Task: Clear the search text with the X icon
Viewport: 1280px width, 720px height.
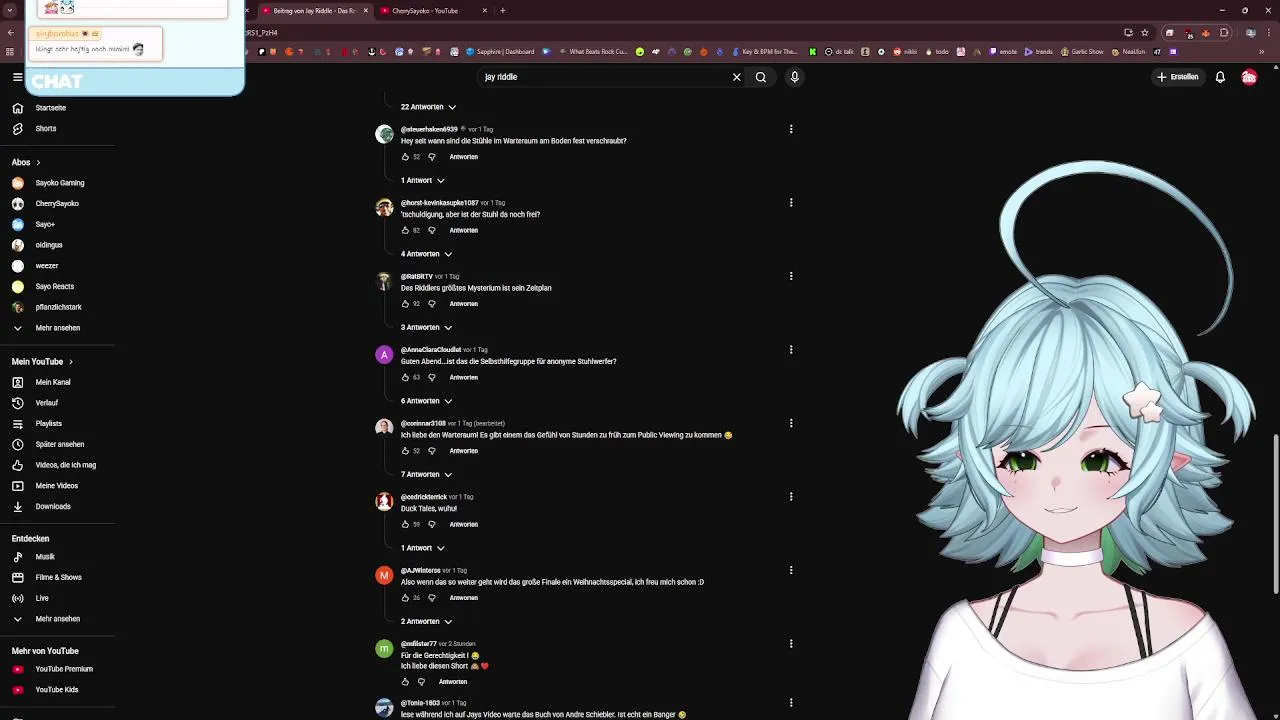Action: coord(737,77)
